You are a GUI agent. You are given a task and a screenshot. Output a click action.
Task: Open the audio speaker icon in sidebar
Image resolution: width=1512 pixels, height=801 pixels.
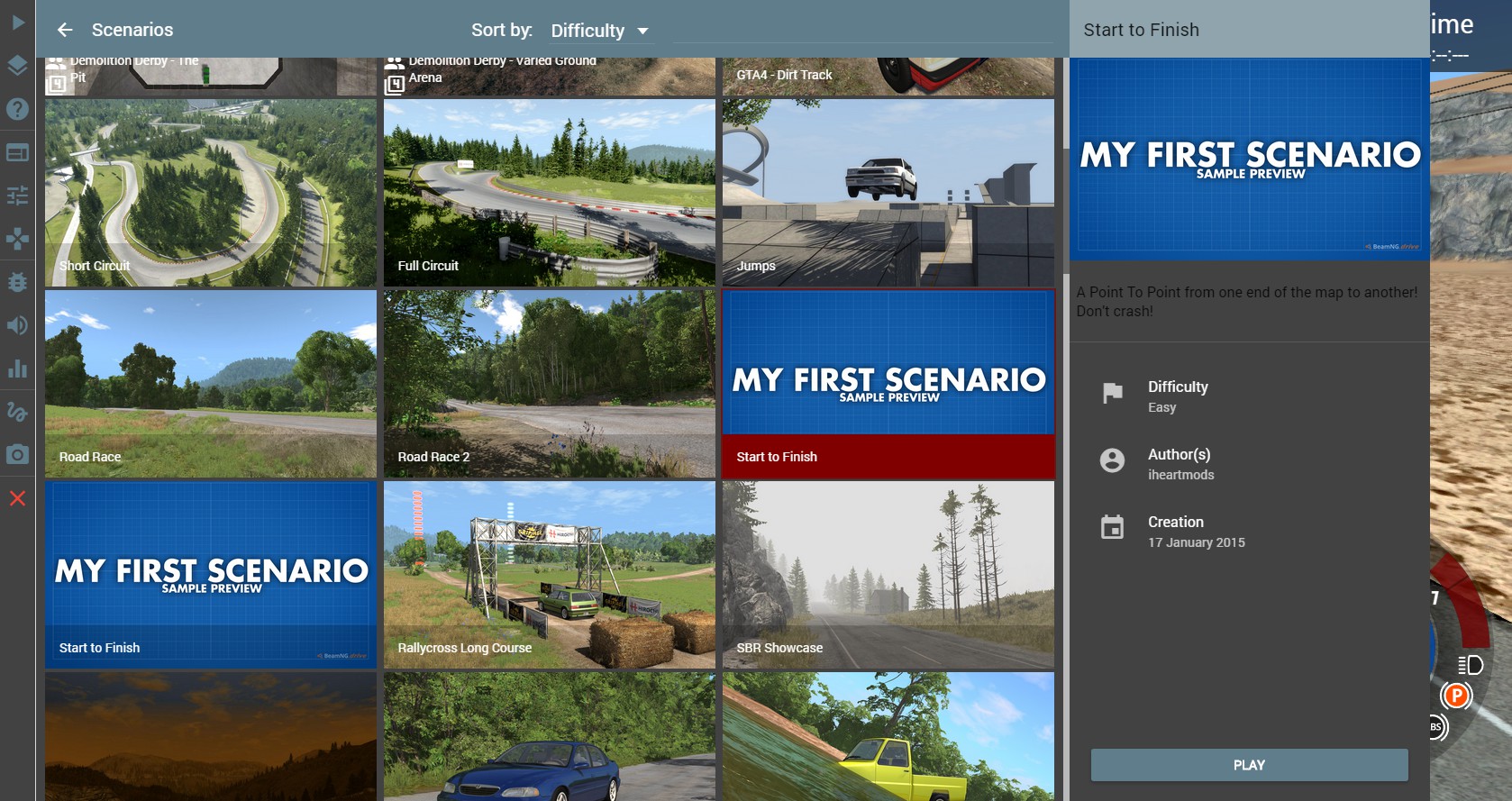[17, 325]
